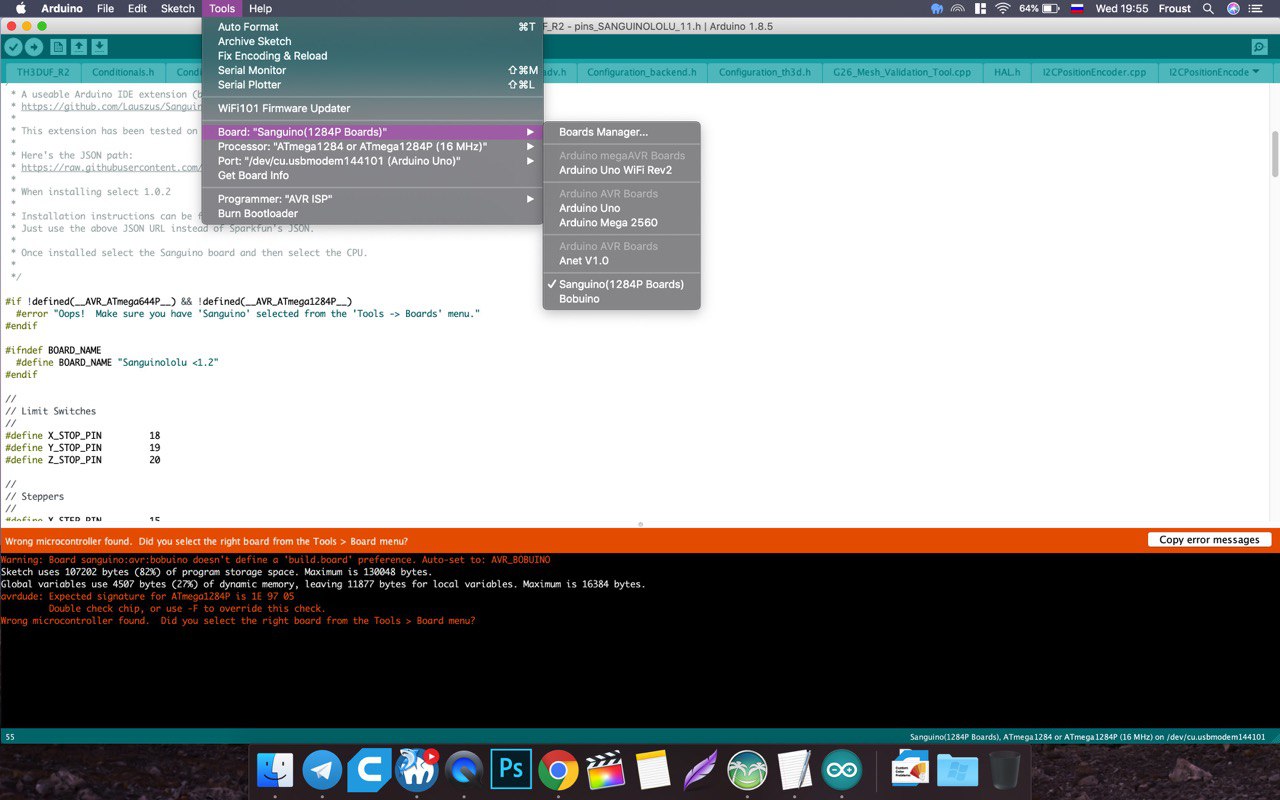This screenshot has height=800, width=1280.
Task: Open Serial Monitor via magnifier toolbar icon
Action: tap(1259, 47)
